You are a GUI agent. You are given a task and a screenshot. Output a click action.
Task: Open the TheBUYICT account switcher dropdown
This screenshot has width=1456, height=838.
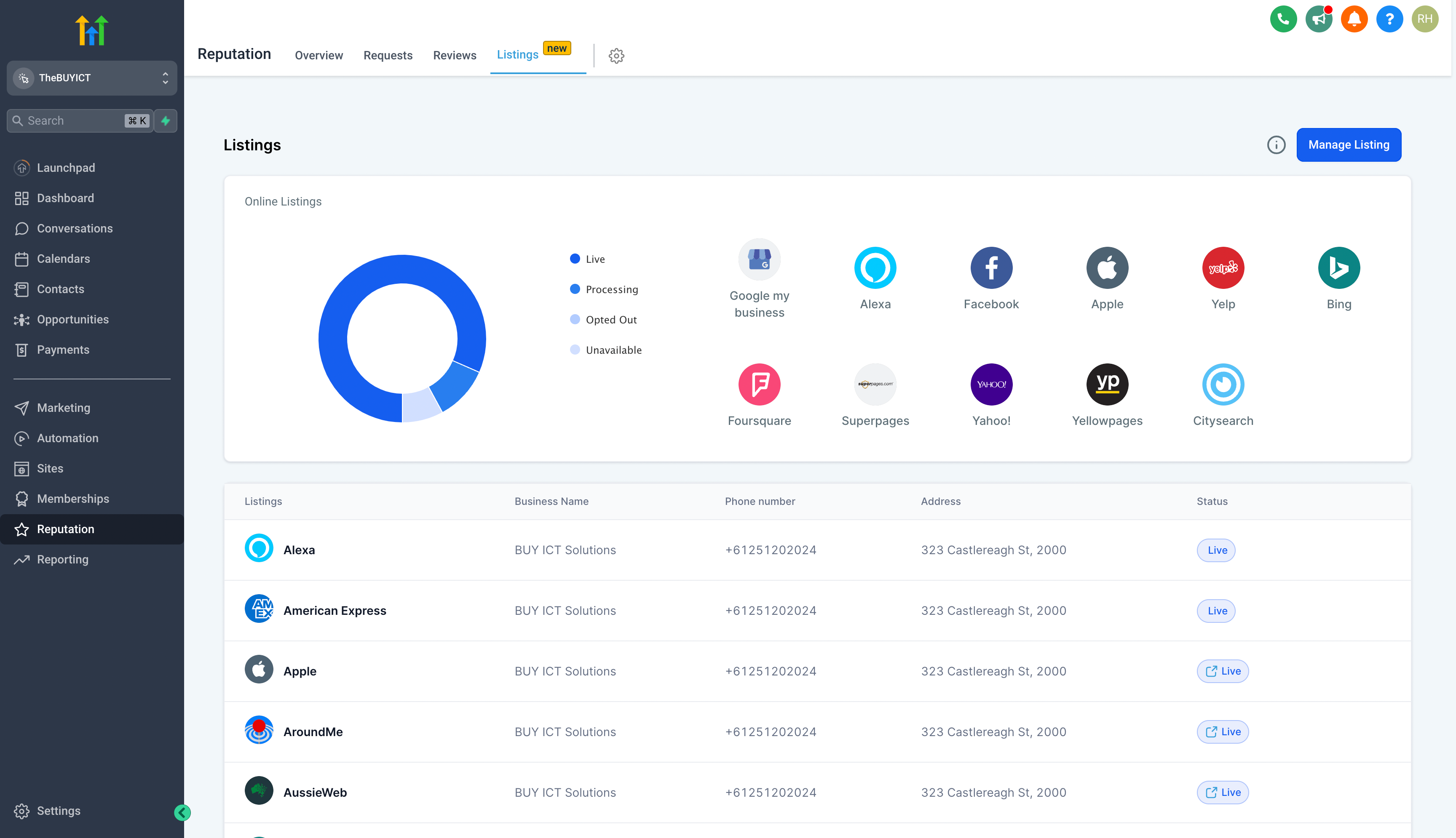(x=92, y=78)
